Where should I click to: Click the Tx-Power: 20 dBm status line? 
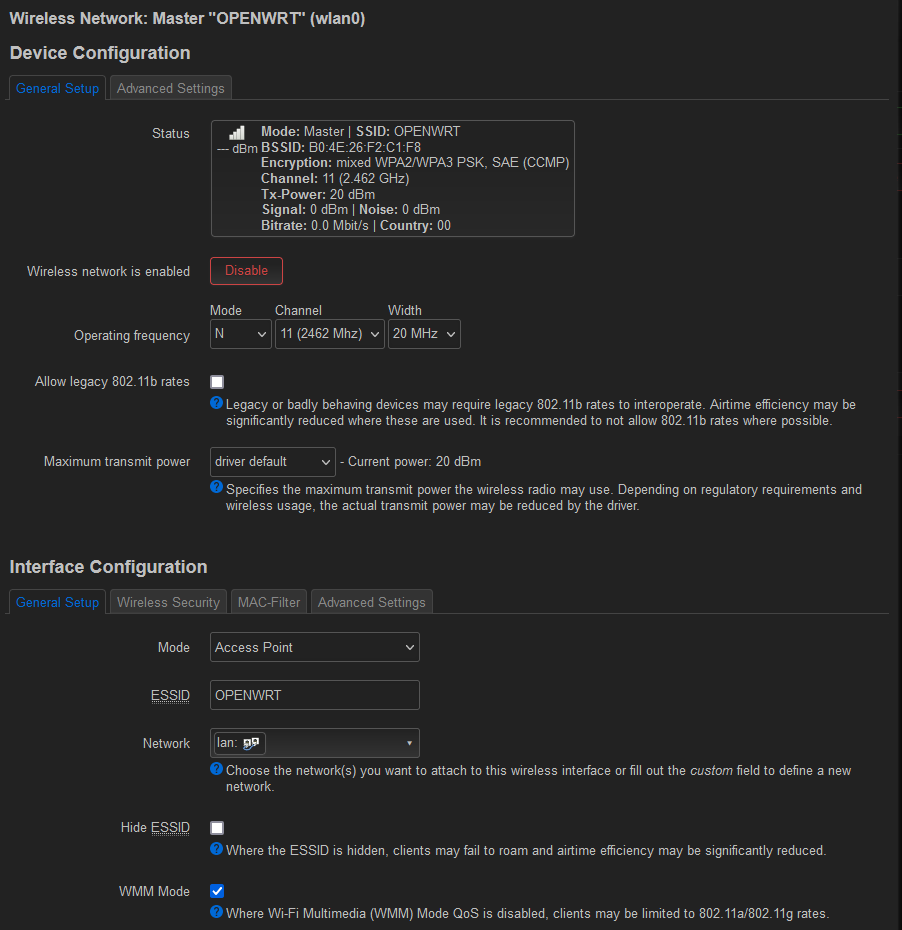(318, 195)
